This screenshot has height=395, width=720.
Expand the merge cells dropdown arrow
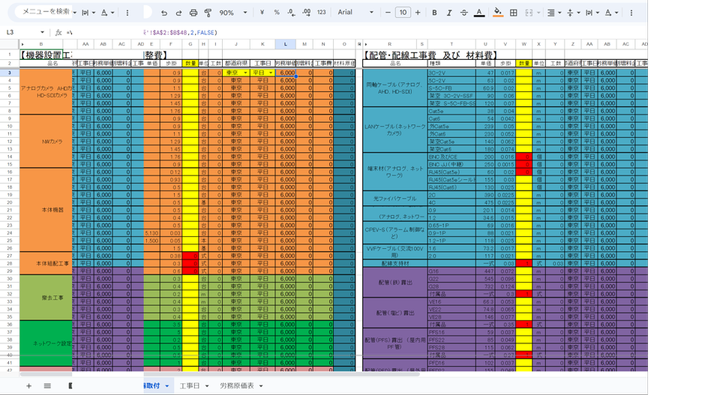coord(539,13)
